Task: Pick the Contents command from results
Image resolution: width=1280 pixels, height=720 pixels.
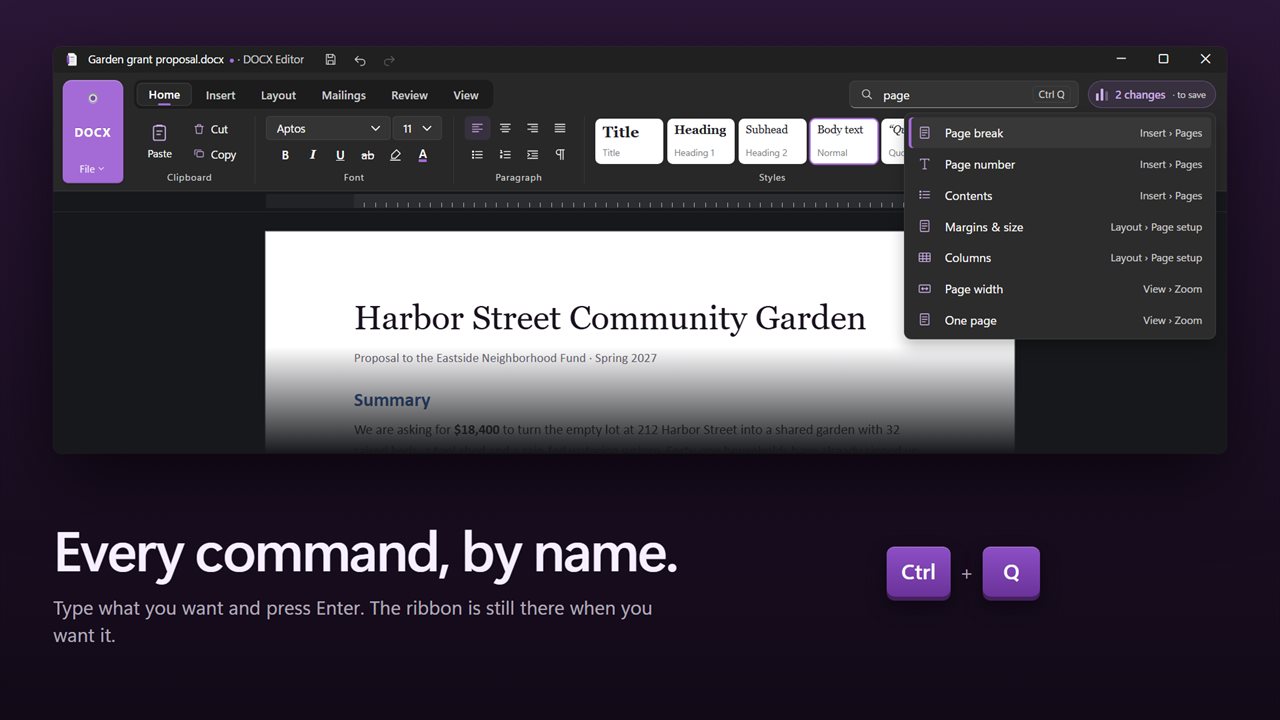Action: pyautogui.click(x=1060, y=195)
